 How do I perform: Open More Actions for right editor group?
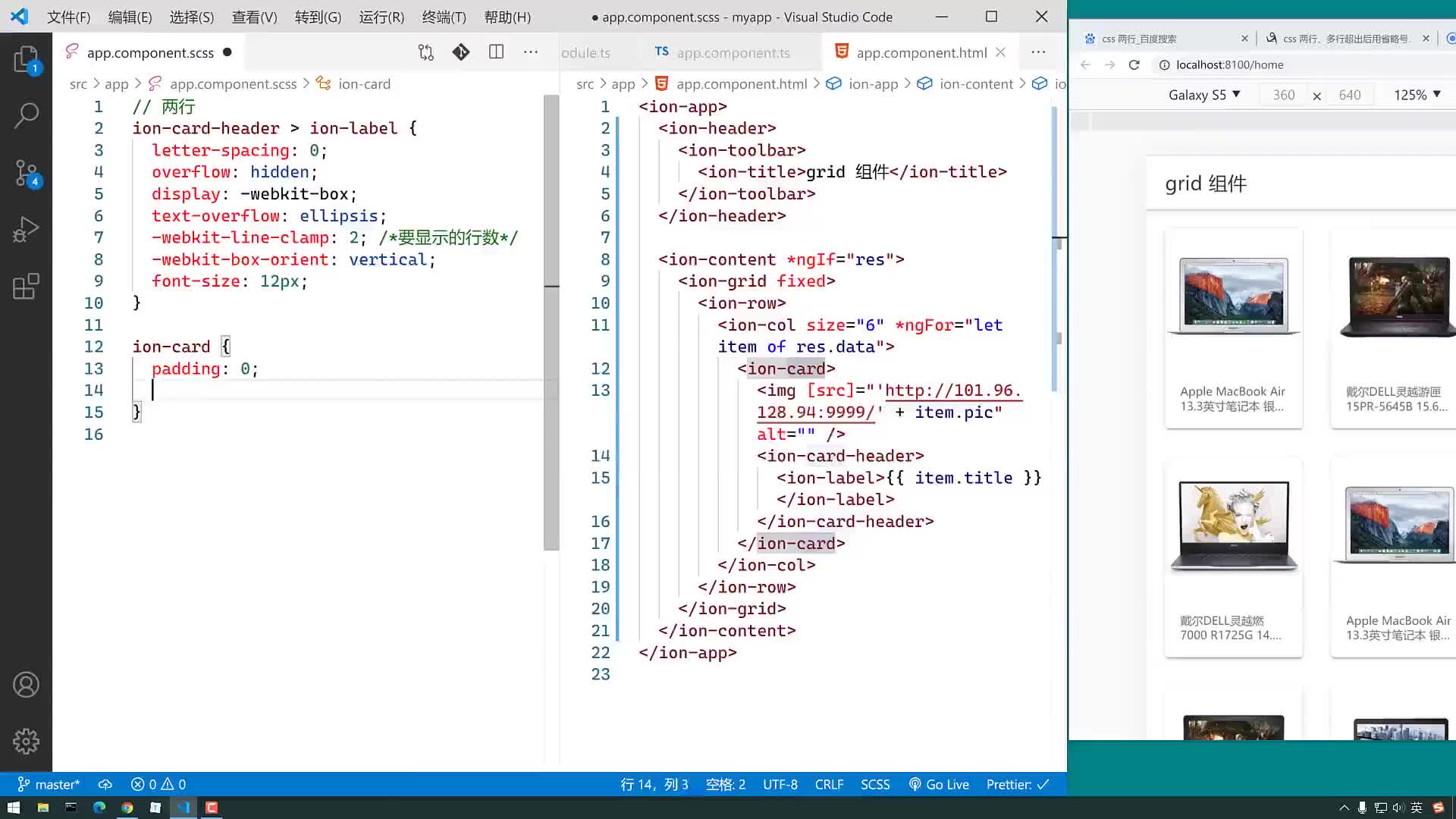pos(1038,52)
